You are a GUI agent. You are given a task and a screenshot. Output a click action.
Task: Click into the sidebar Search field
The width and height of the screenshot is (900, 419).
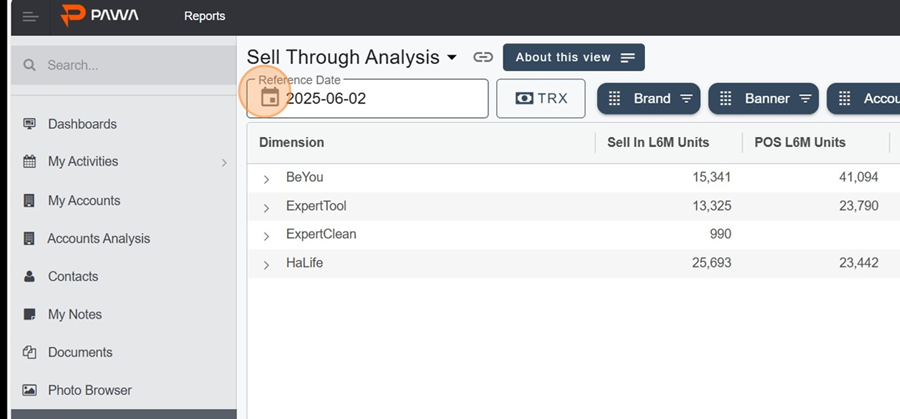click(x=123, y=65)
